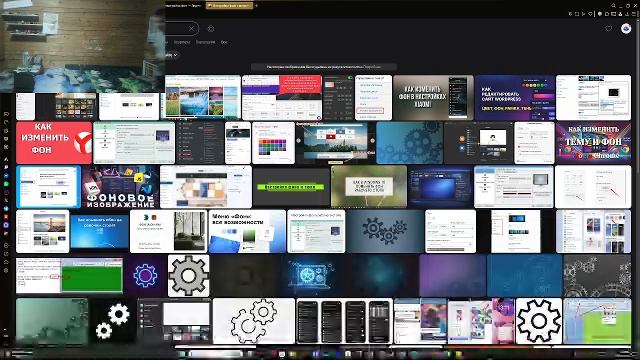Open the dark gears on steel-blue thumbnail

(384, 231)
